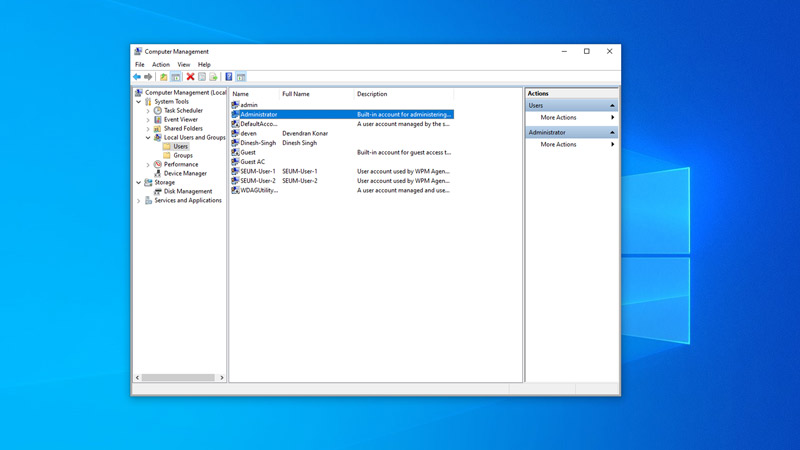Screen dimensions: 800x450
Task: Click the Task Scheduler clock icon in tree
Action: click(158, 111)
